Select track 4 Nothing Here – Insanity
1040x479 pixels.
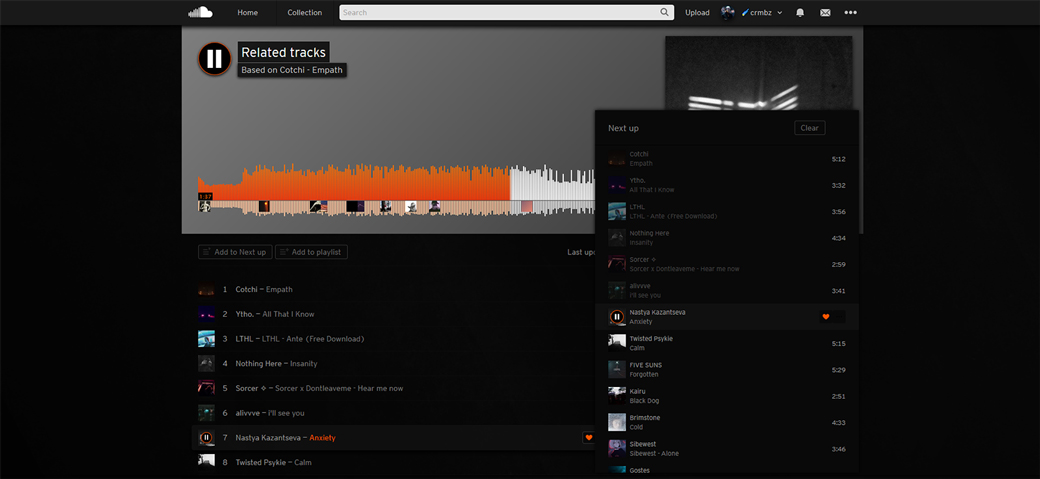coord(391,364)
